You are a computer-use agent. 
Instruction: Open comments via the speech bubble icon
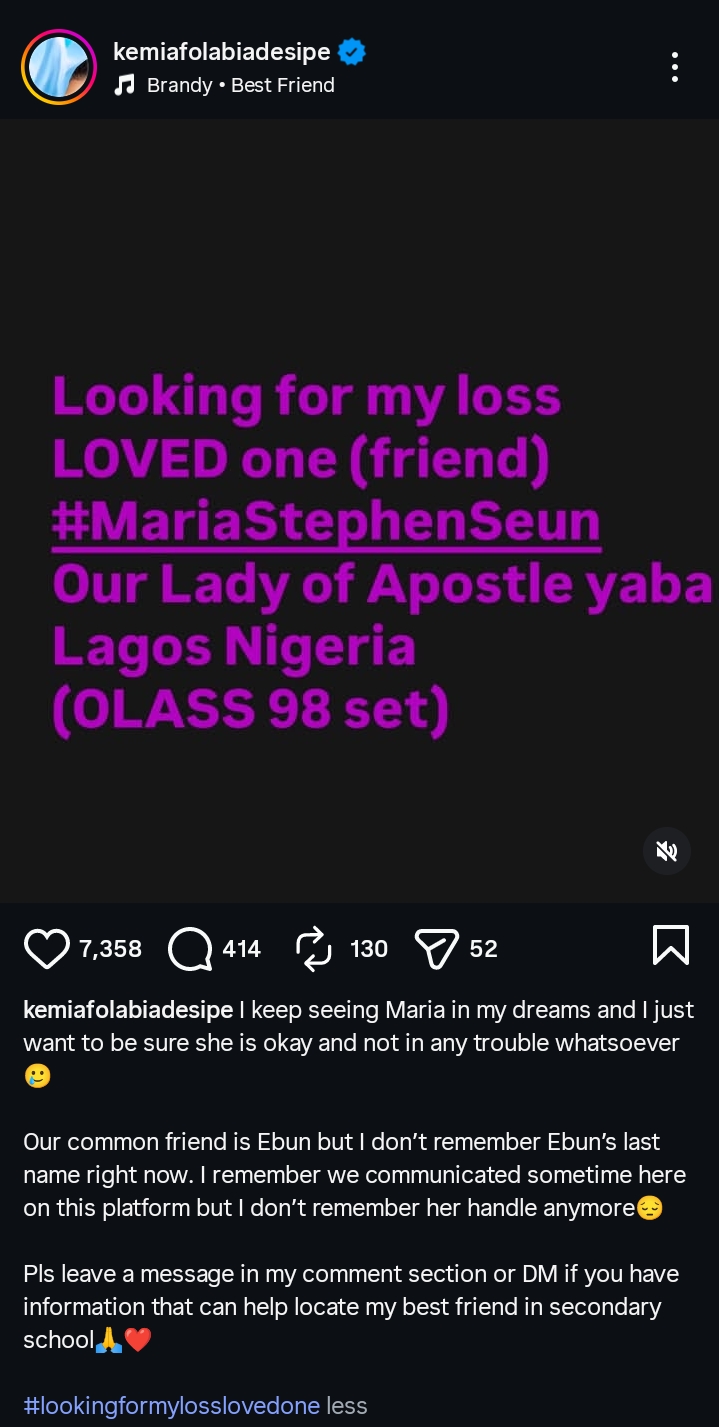(x=189, y=948)
